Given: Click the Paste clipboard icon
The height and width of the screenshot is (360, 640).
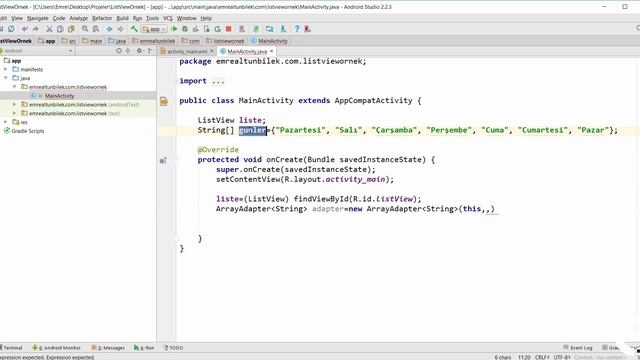Looking at the screenshot, I should [71, 29].
